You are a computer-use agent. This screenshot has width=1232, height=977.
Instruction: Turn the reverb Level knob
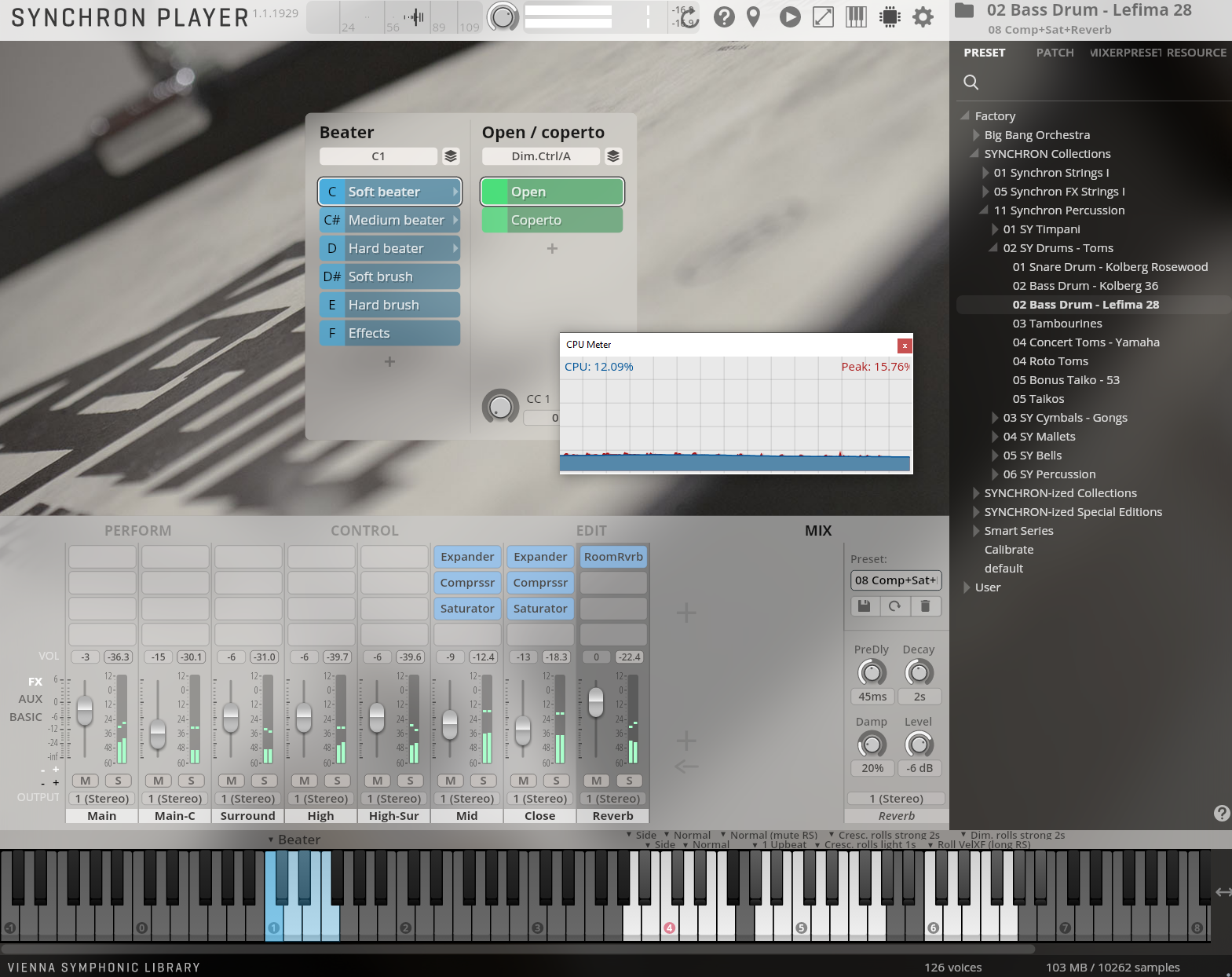[919, 744]
